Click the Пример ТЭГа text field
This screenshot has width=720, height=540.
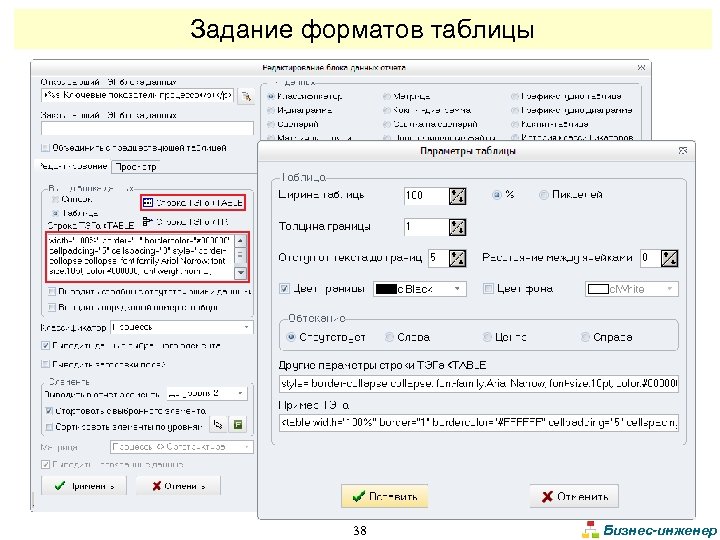tap(479, 422)
